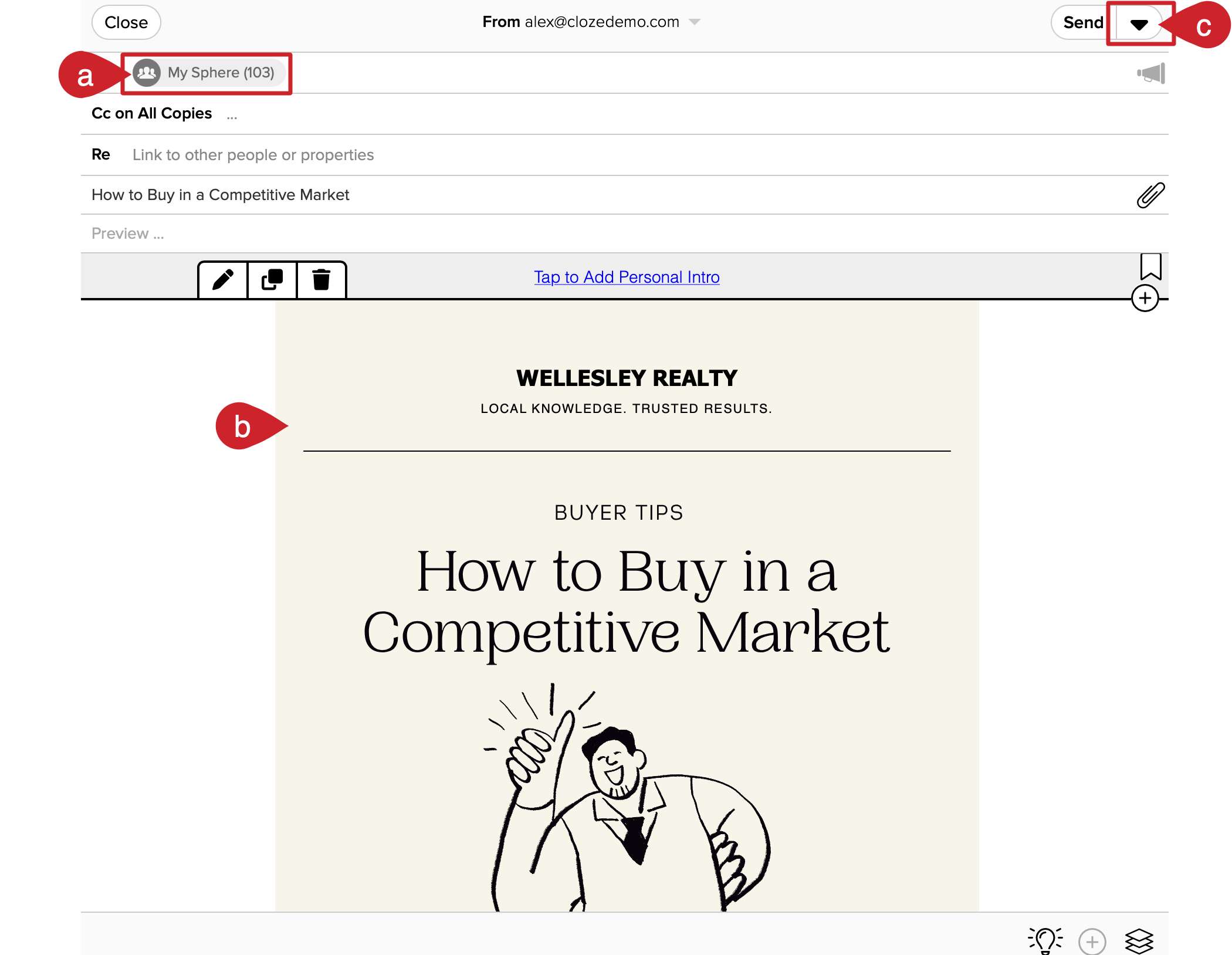Click the Close button
Viewport: 1232px width, 955px height.
click(x=126, y=22)
